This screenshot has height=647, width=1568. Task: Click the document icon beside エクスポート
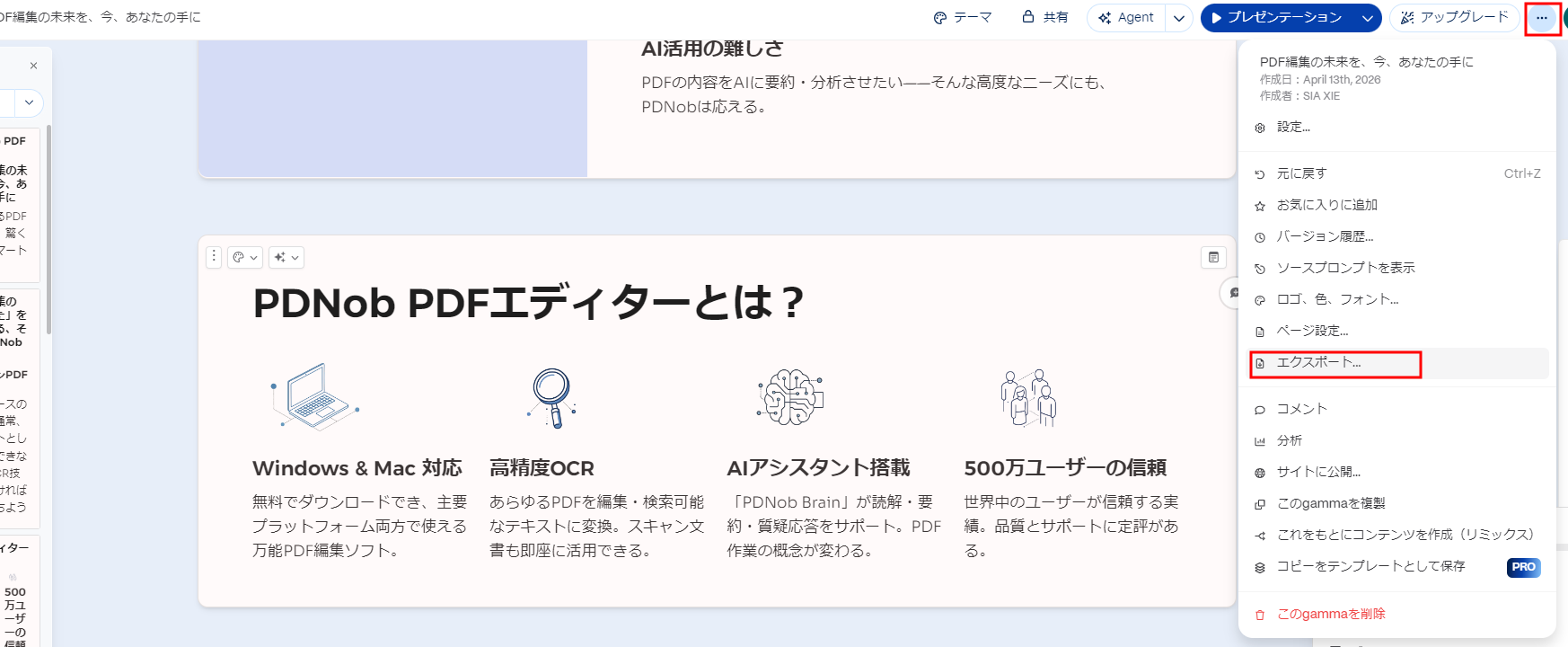1260,364
